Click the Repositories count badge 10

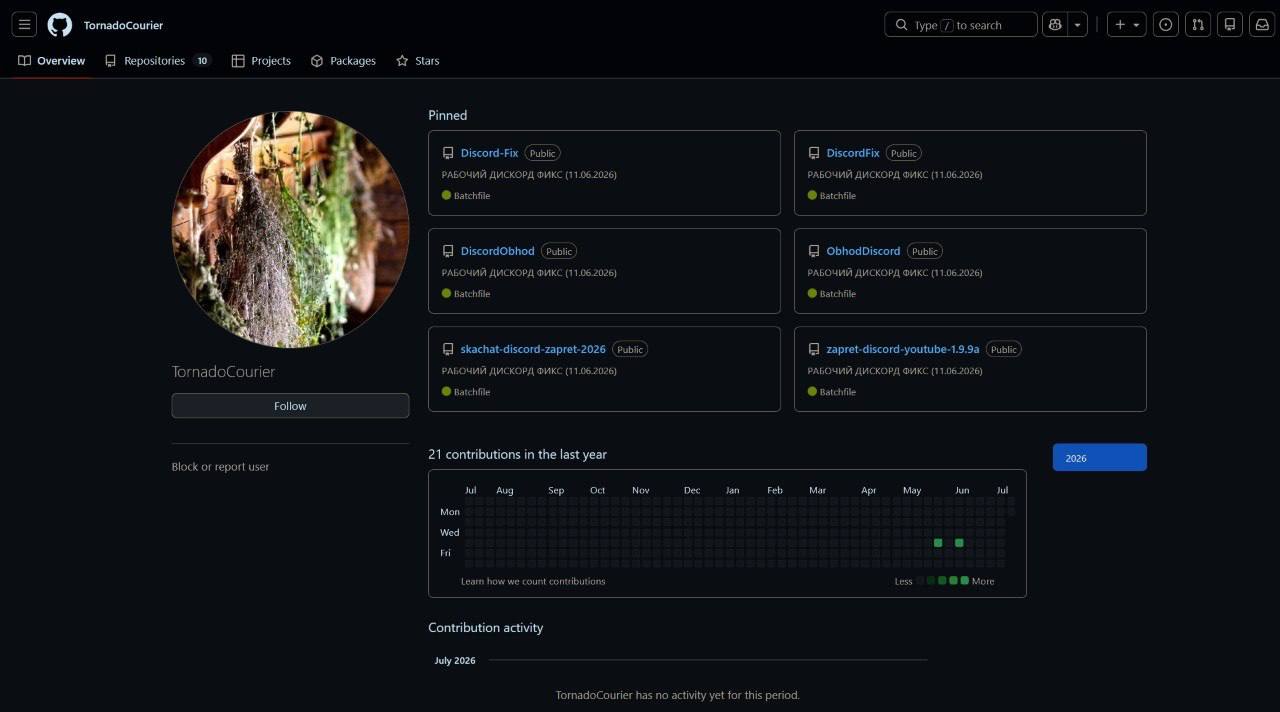coord(202,61)
